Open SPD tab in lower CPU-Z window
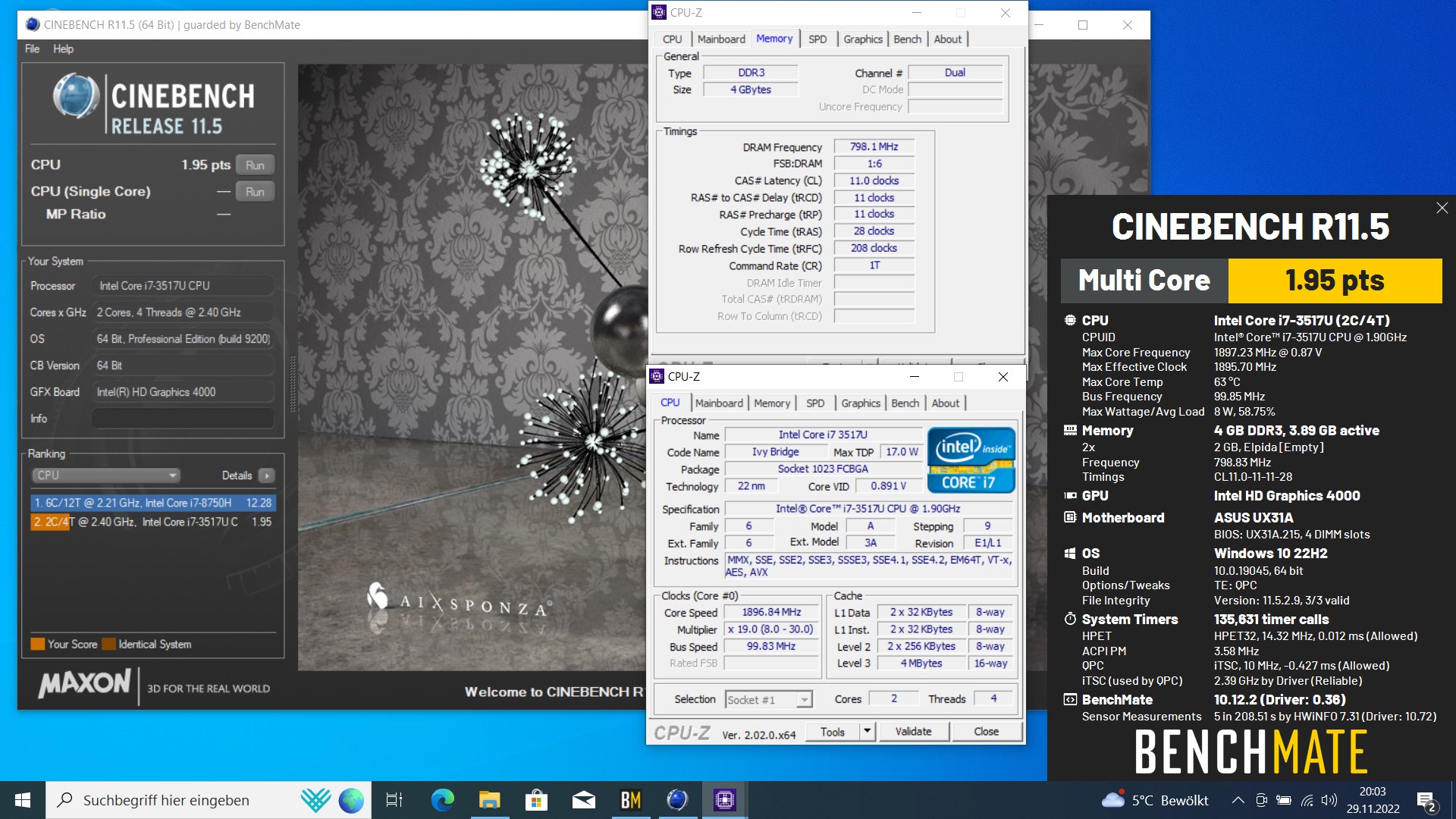This screenshot has width=1456, height=819. (x=815, y=403)
